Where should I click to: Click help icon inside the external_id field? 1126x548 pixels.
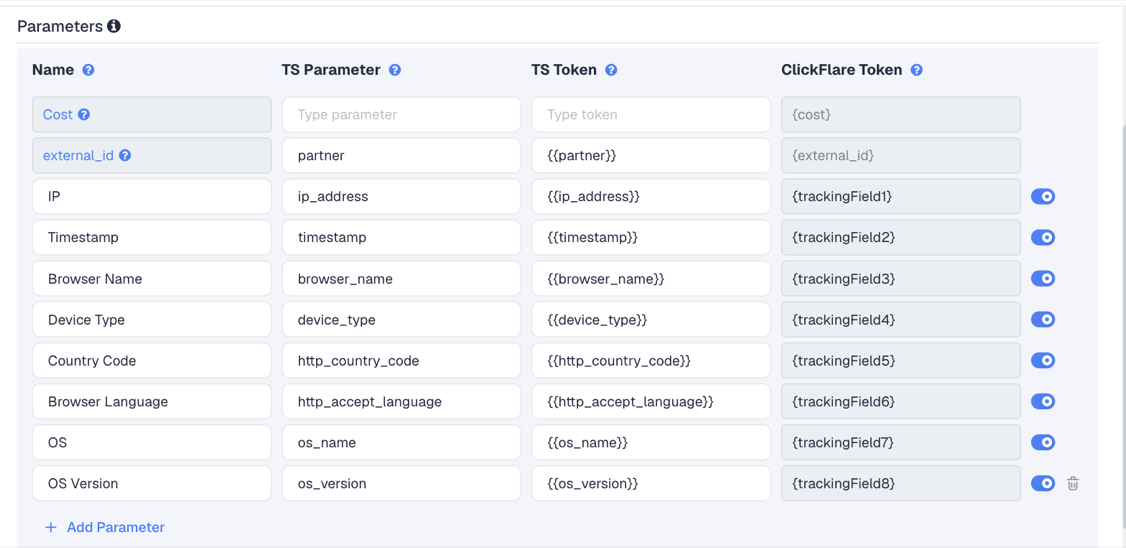[125, 155]
